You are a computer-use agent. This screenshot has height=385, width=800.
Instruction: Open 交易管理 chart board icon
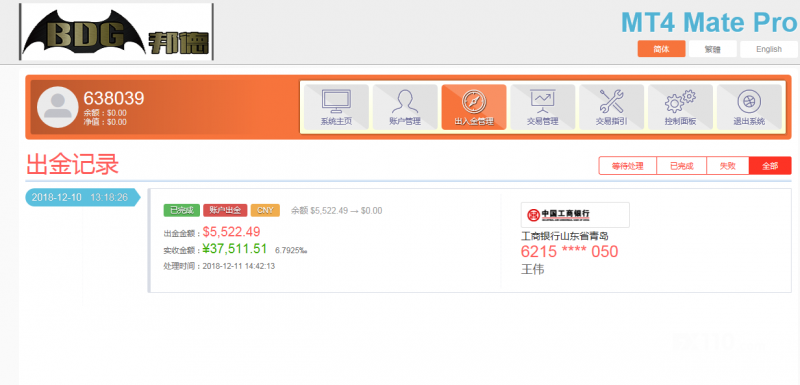coord(543,107)
